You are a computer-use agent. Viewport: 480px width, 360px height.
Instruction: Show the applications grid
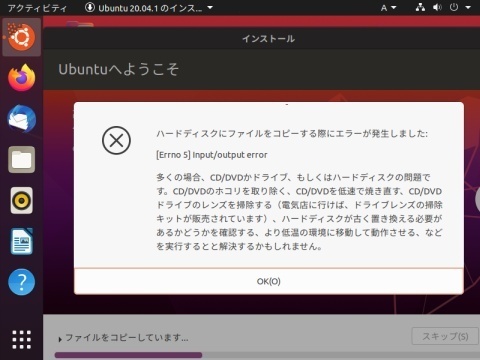pyautogui.click(x=21, y=340)
